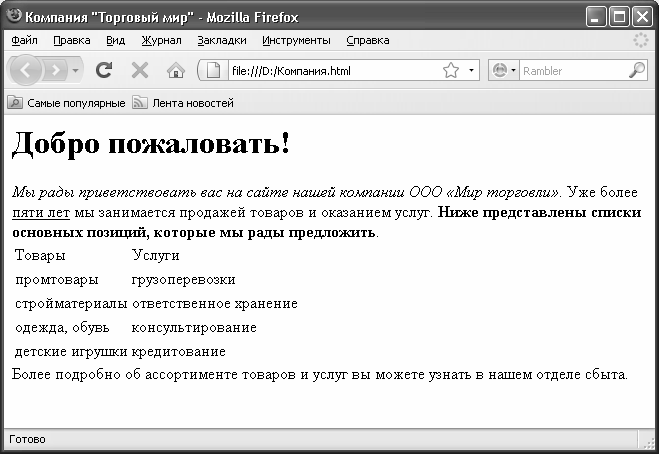Screen dimensions: 659x454
Task: Open the Журнал menu
Action: 161,41
